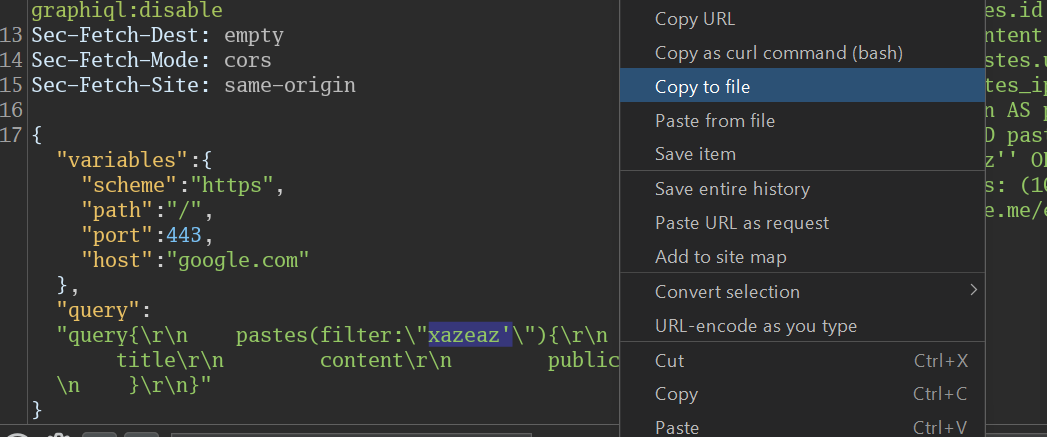Choose Copy (Ctrl+C) in the context menu

tap(802, 394)
